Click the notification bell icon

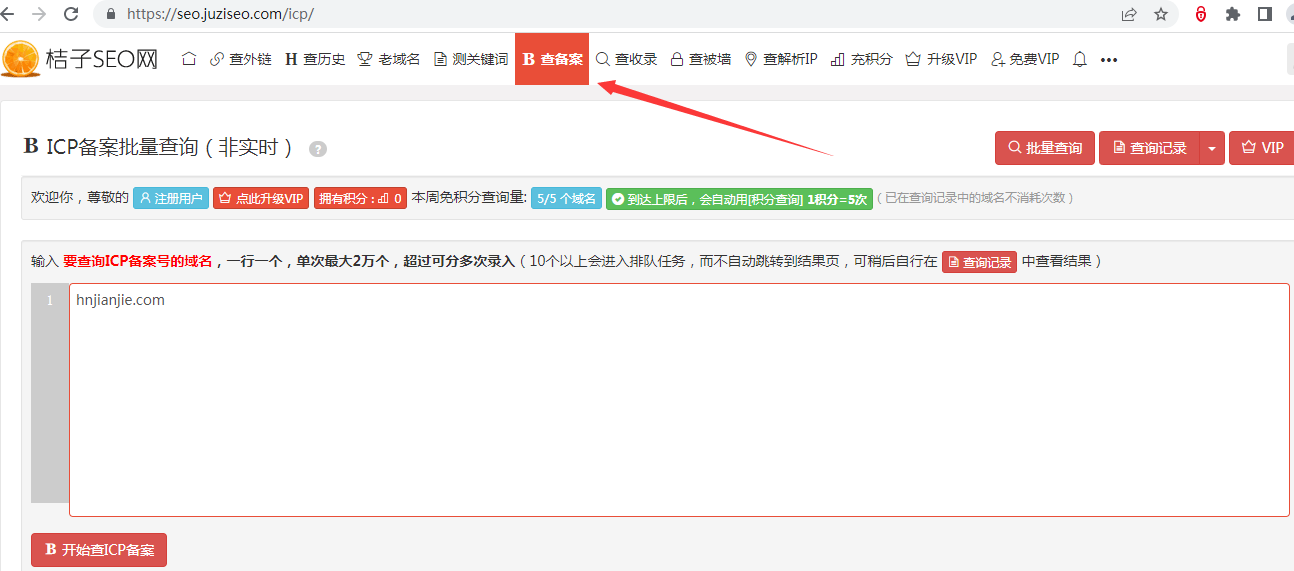1080,59
